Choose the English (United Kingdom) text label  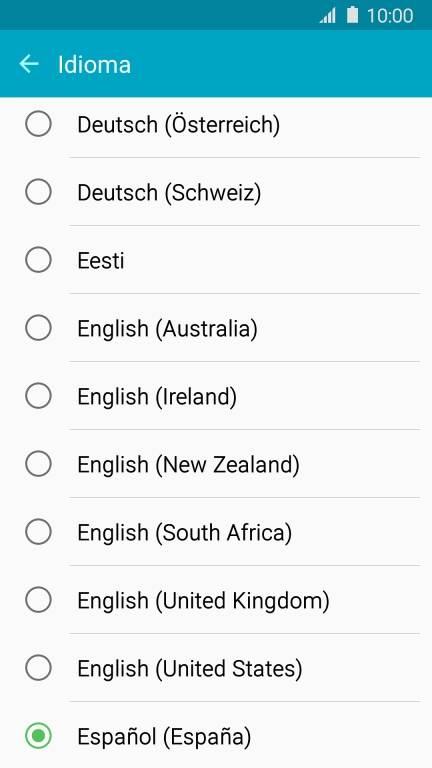203,601
